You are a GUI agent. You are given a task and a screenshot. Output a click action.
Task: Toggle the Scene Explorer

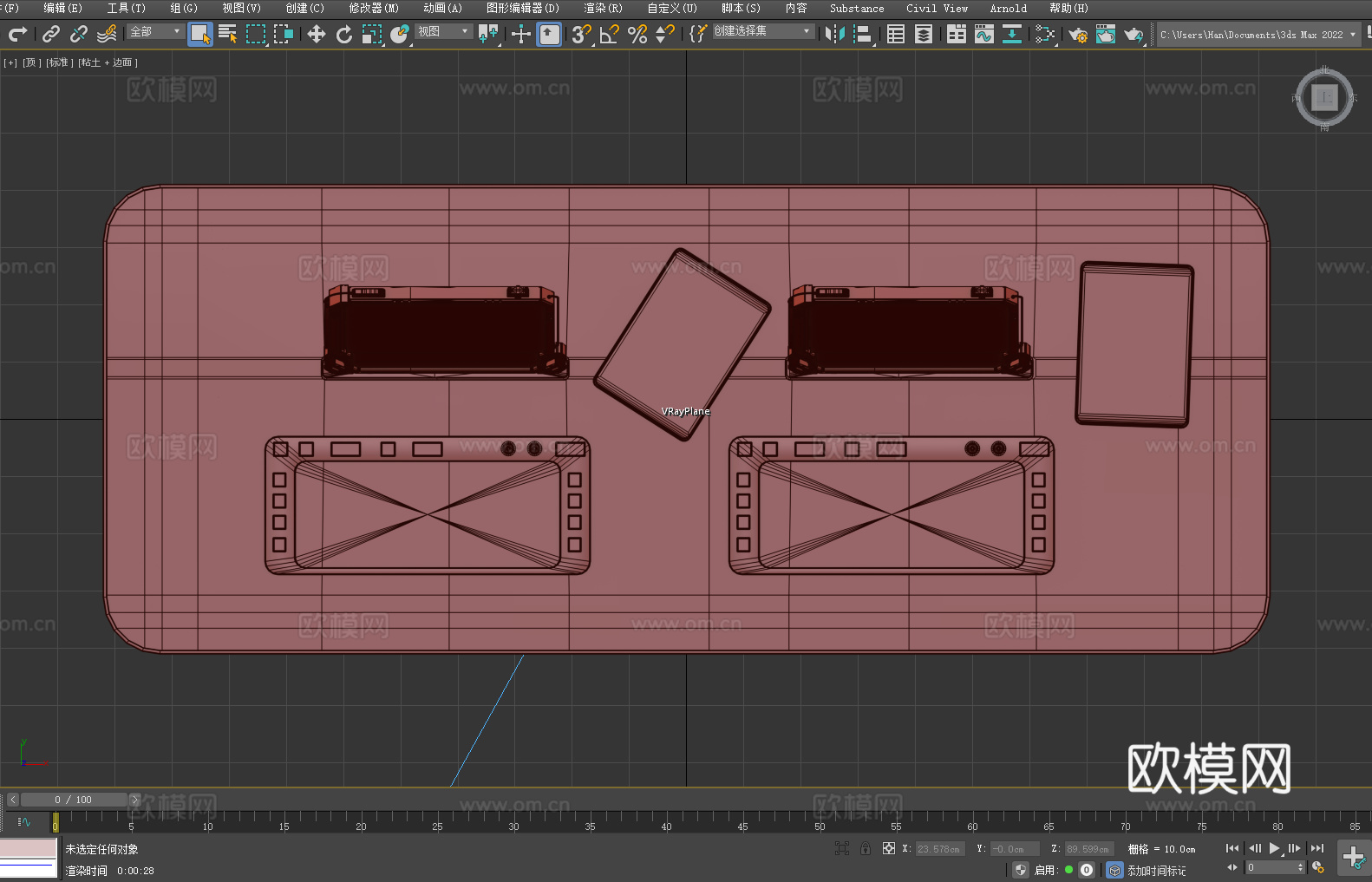(896, 34)
